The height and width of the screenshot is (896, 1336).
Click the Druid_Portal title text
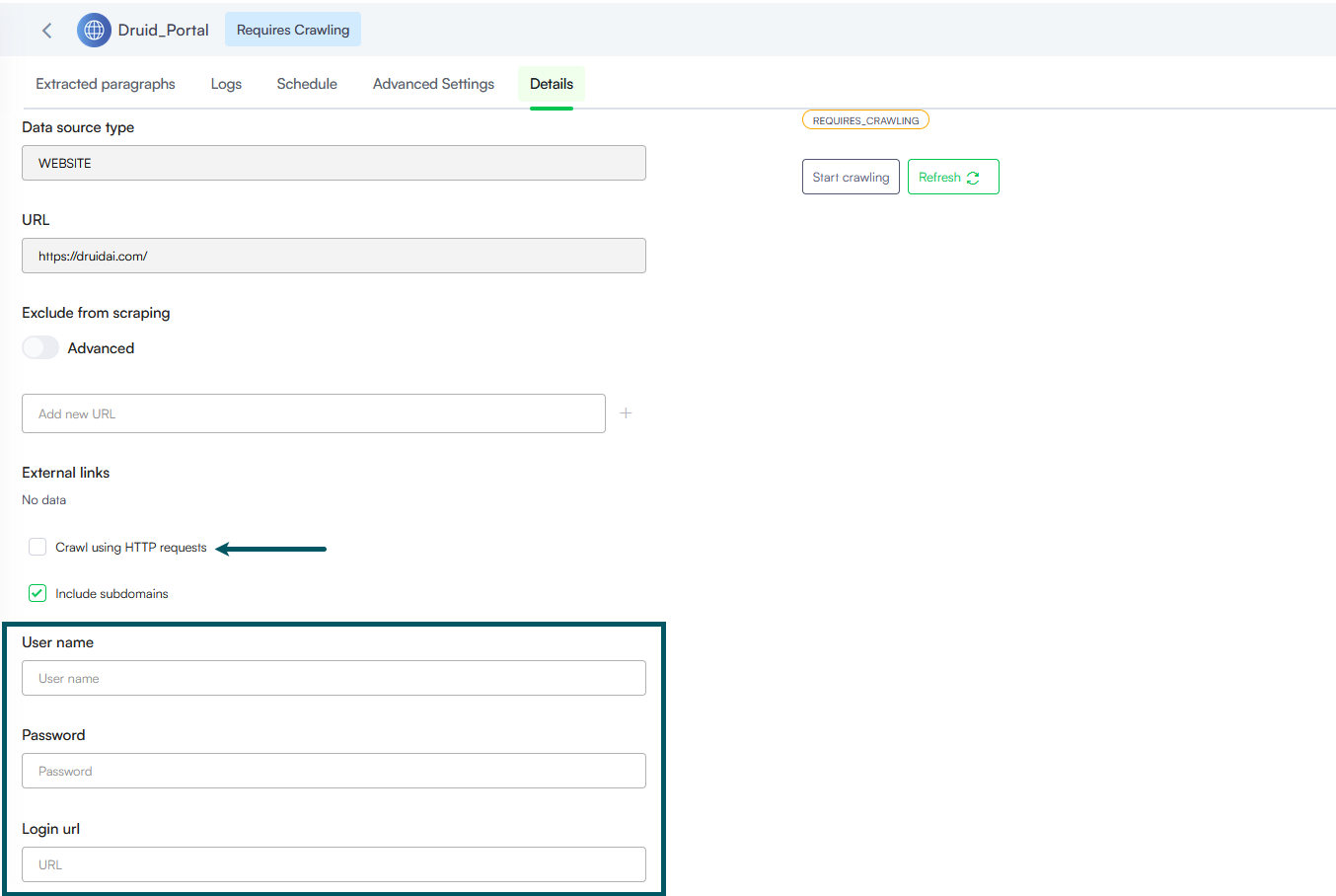pyautogui.click(x=164, y=31)
